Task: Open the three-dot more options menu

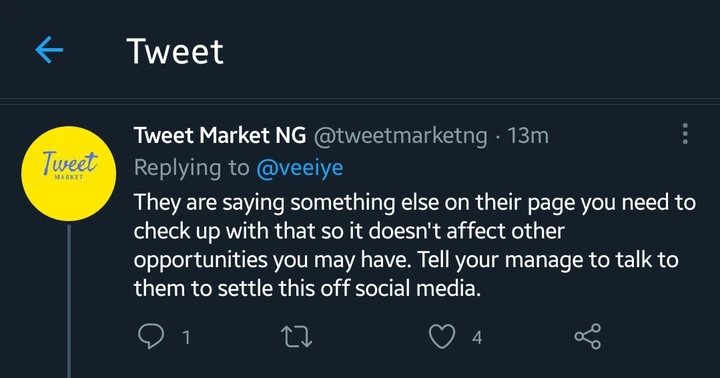Action: click(685, 134)
